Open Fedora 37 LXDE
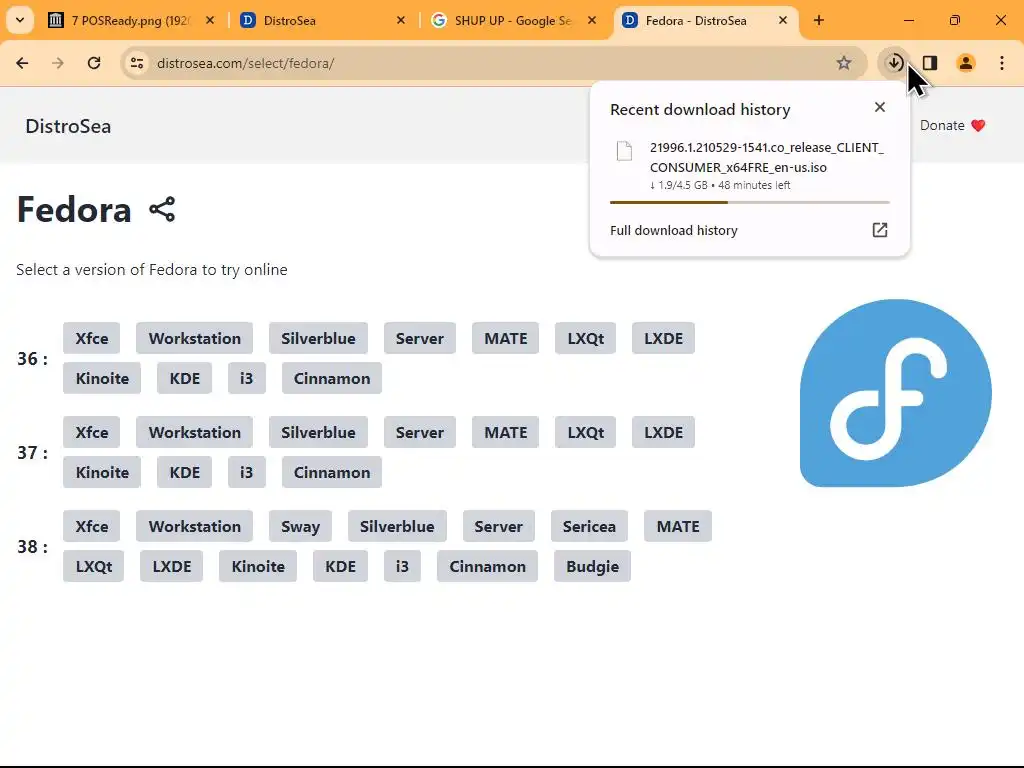The width and height of the screenshot is (1024, 768). [664, 432]
